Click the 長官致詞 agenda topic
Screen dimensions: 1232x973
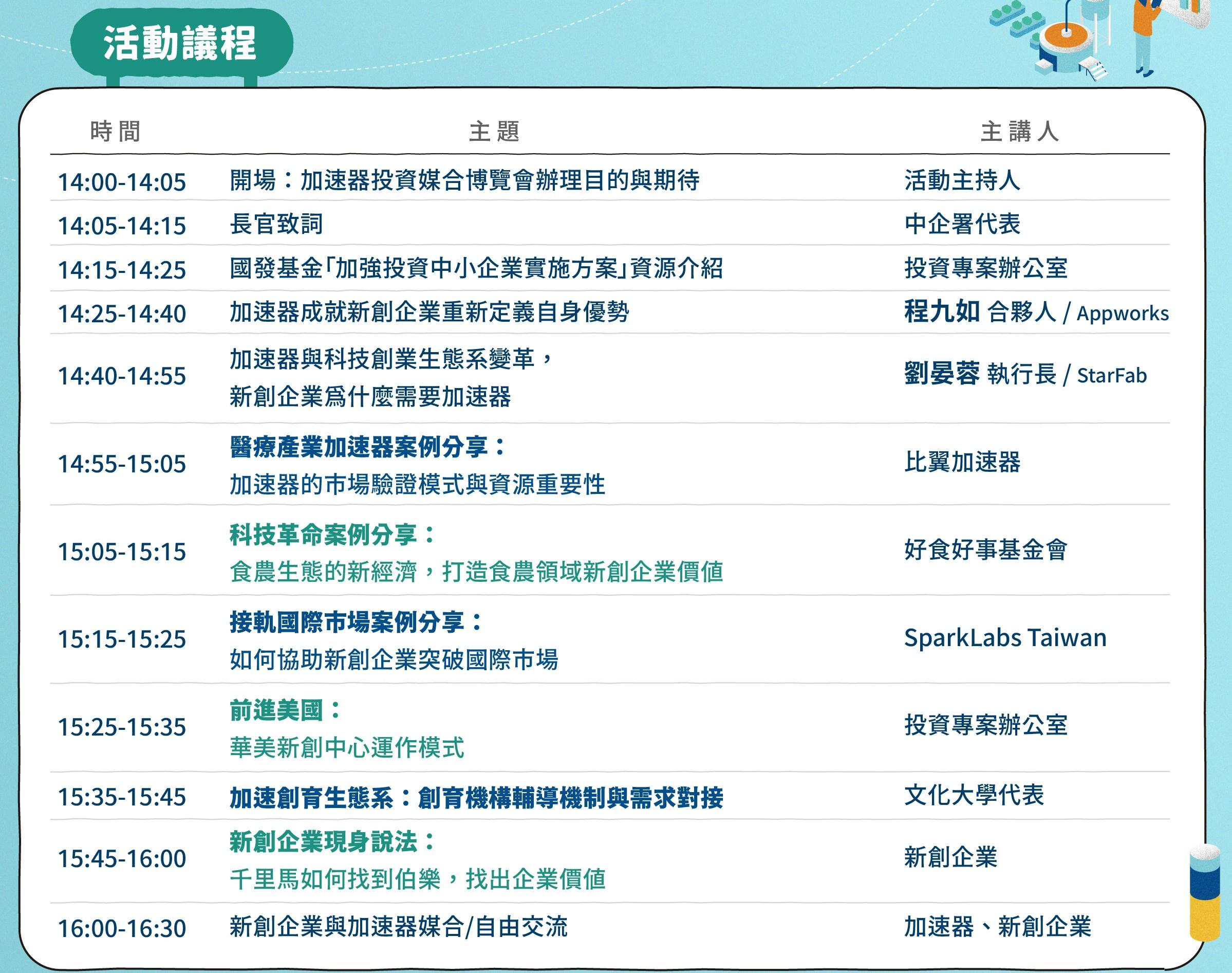coord(276,224)
